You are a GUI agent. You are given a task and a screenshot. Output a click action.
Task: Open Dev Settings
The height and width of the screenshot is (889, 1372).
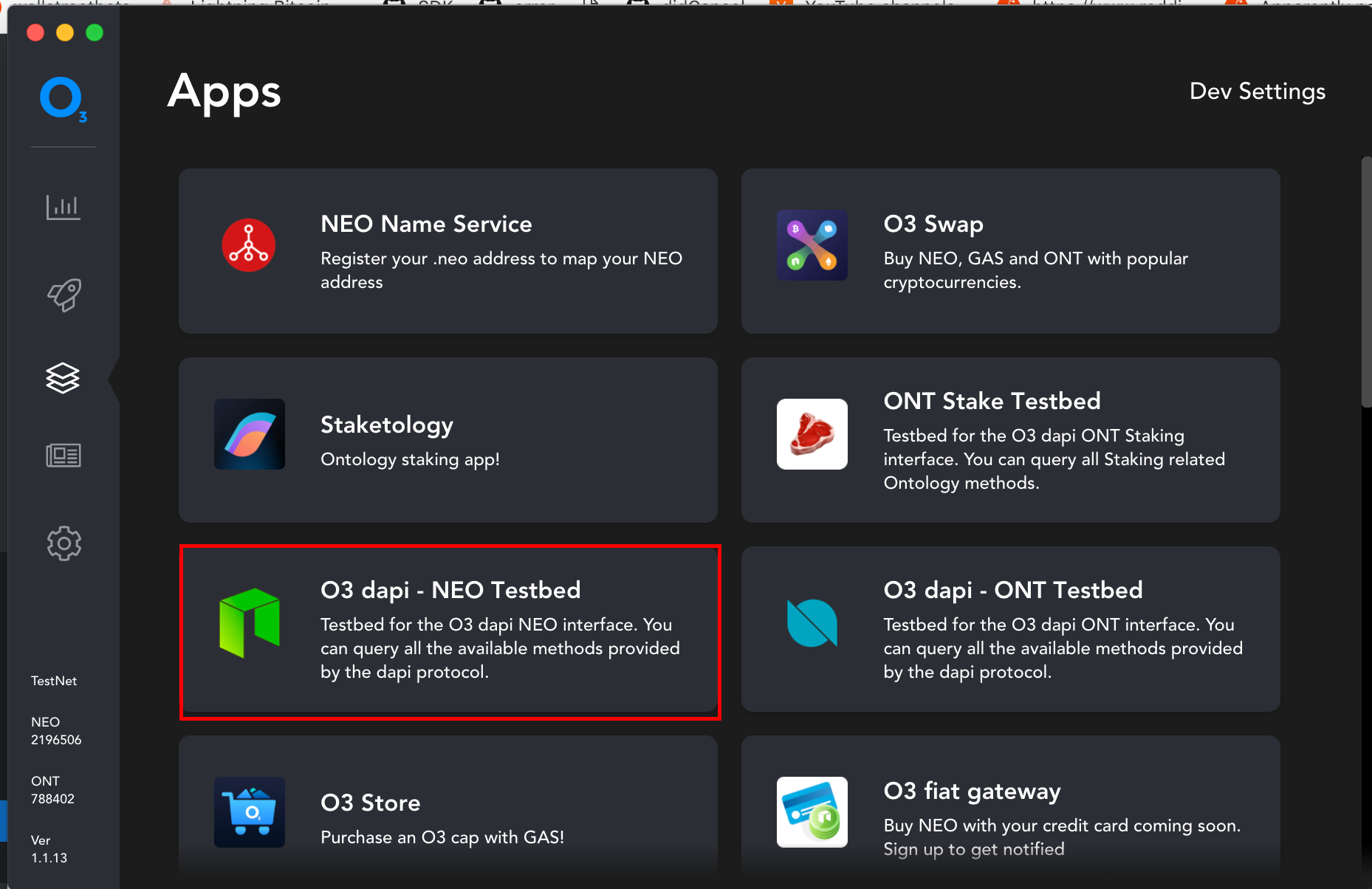tap(1258, 92)
